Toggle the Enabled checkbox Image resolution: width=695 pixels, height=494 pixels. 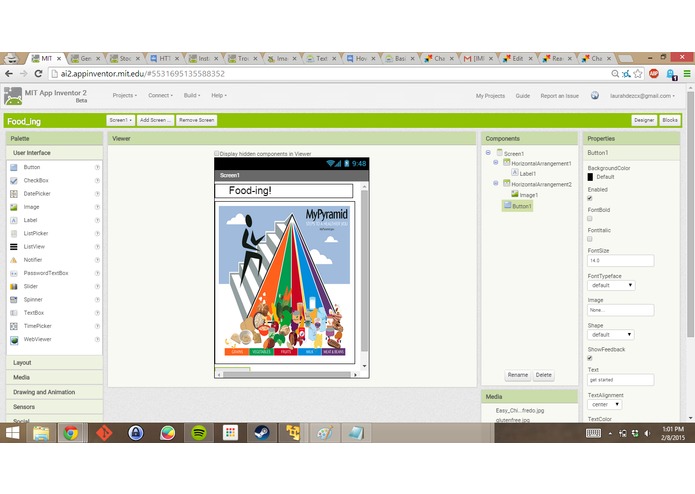590,198
